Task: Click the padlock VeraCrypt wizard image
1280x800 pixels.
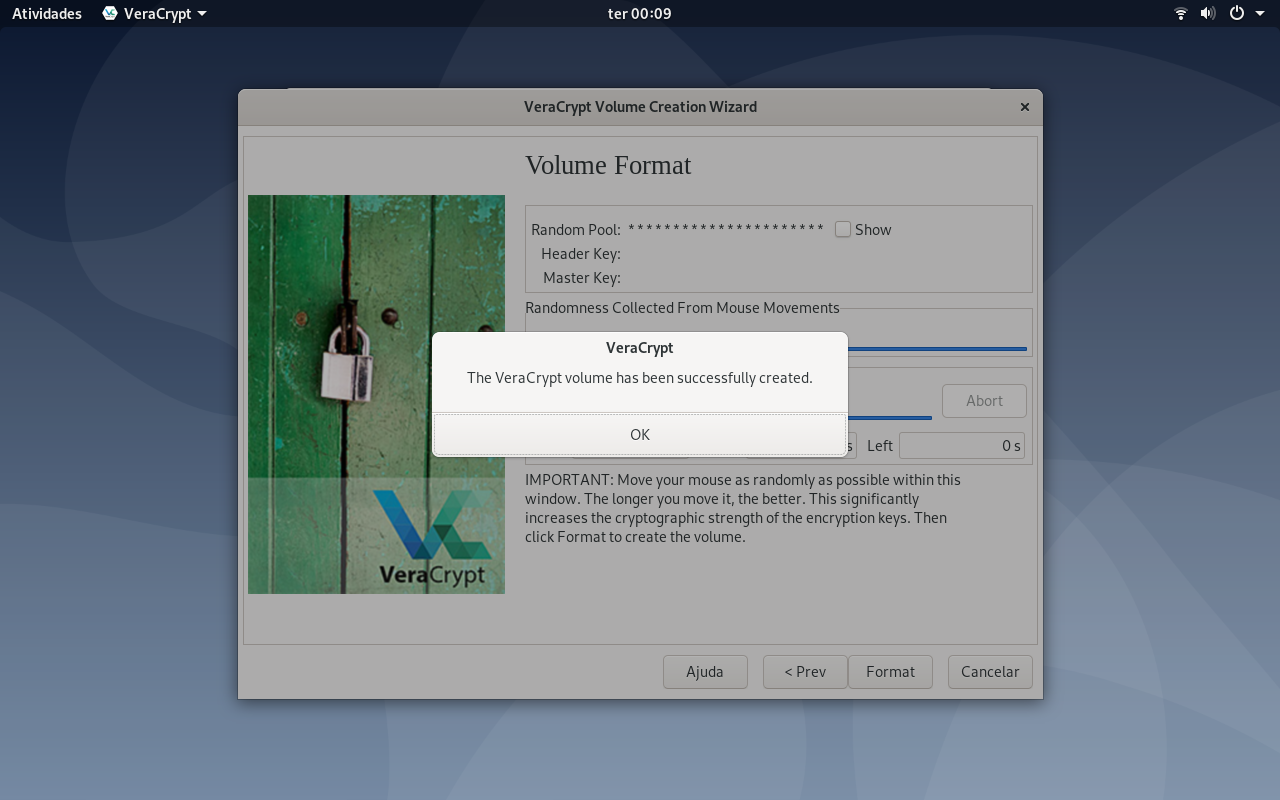Action: (376, 394)
